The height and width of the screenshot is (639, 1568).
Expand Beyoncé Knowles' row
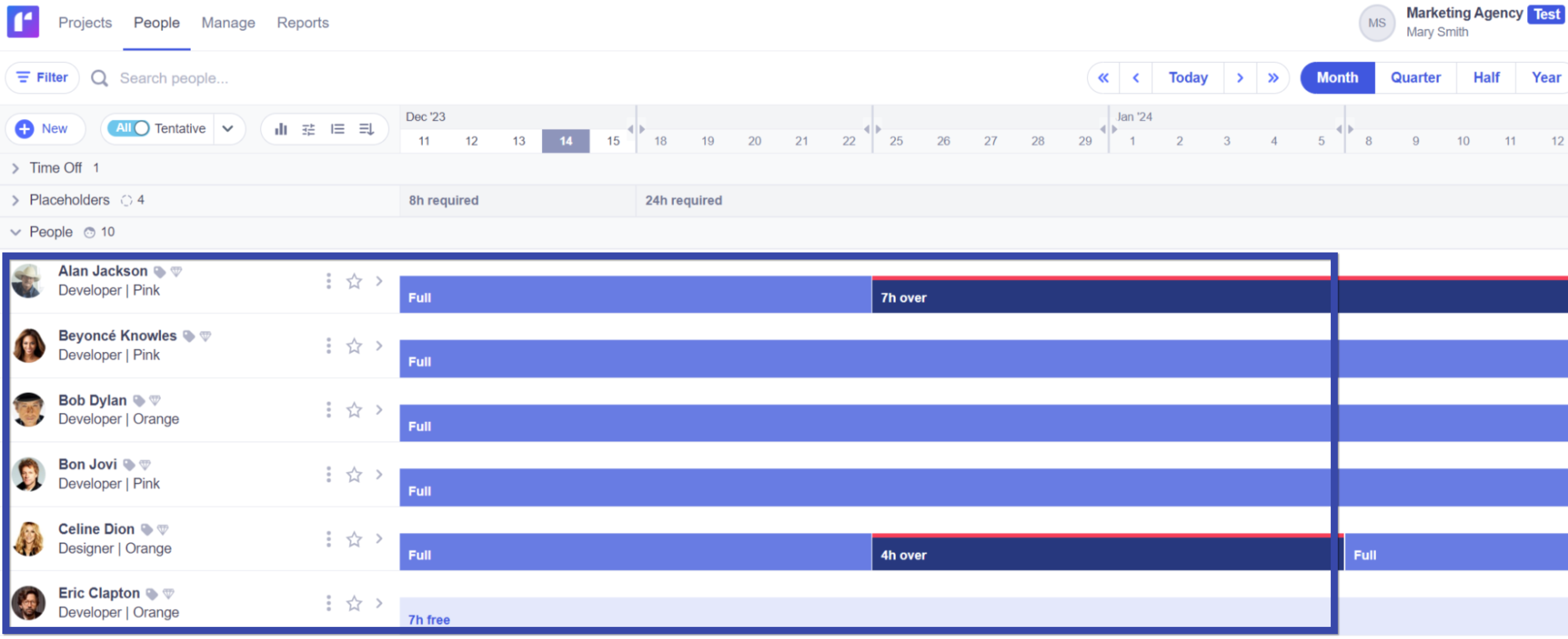coord(379,346)
